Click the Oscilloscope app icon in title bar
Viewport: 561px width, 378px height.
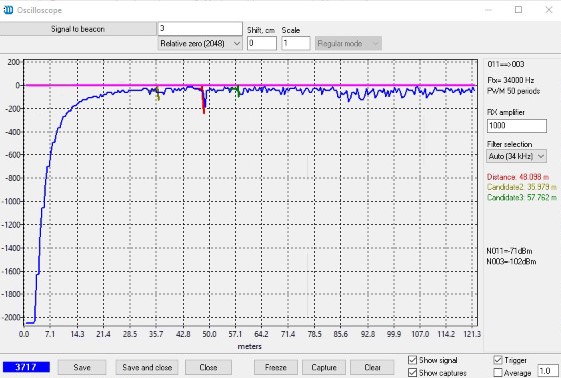point(8,10)
